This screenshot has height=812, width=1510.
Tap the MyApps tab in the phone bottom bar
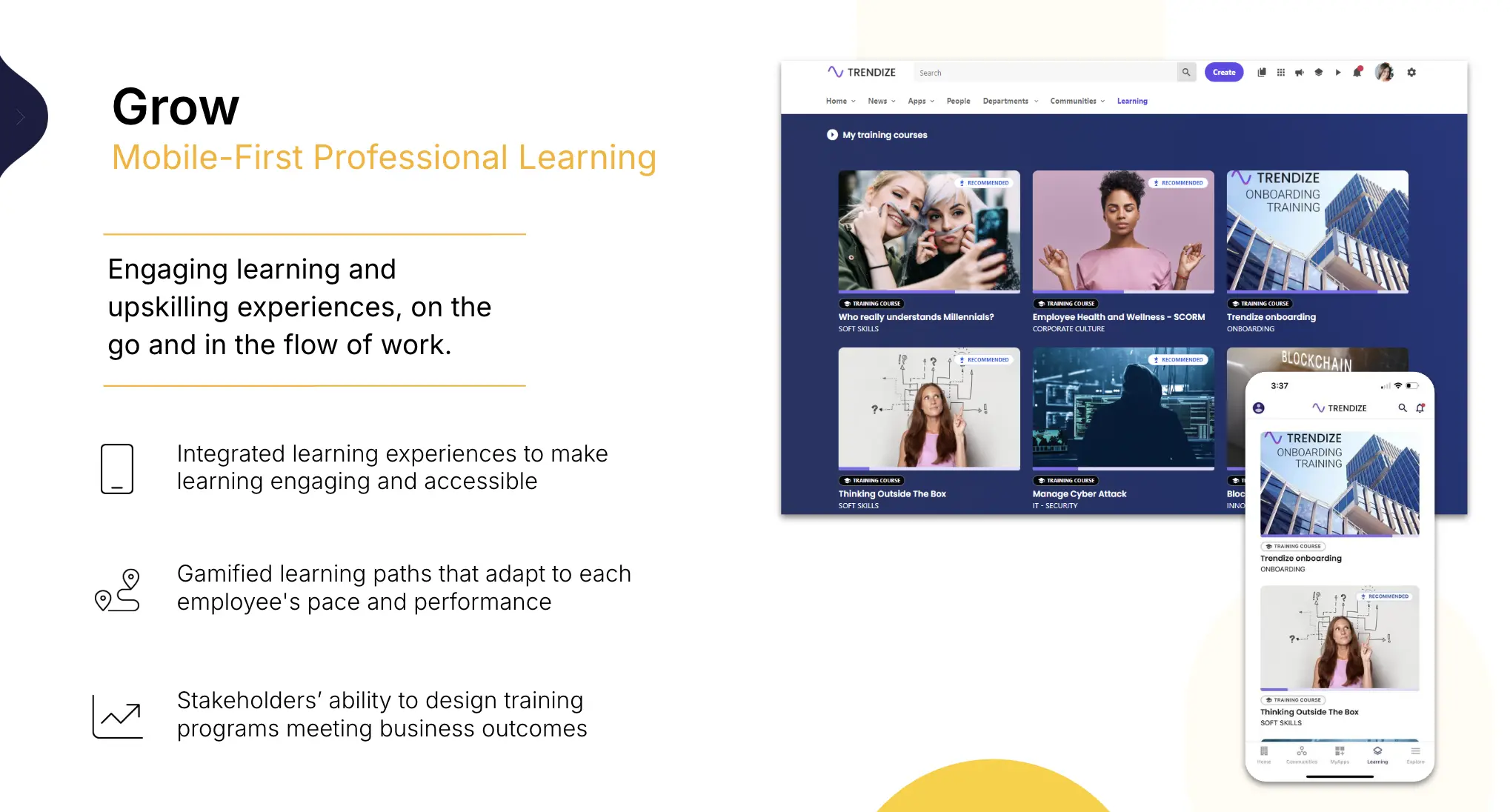point(1340,755)
